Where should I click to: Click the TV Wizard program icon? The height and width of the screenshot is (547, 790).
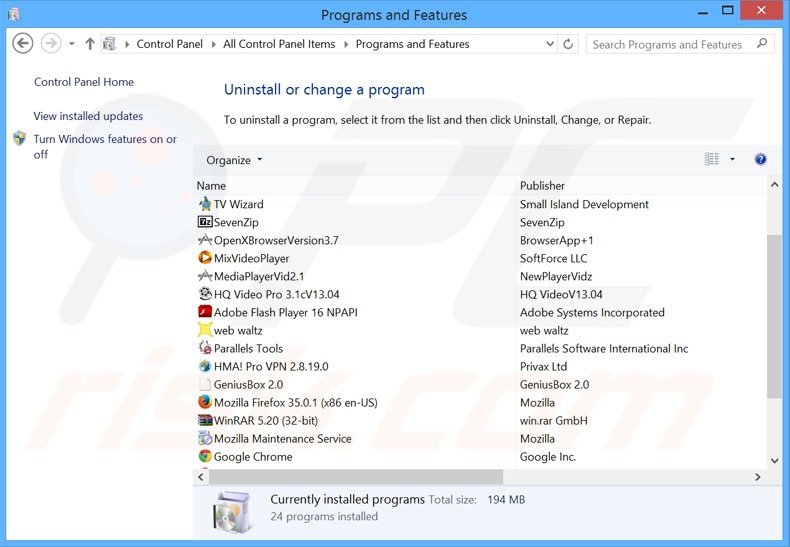[x=205, y=204]
